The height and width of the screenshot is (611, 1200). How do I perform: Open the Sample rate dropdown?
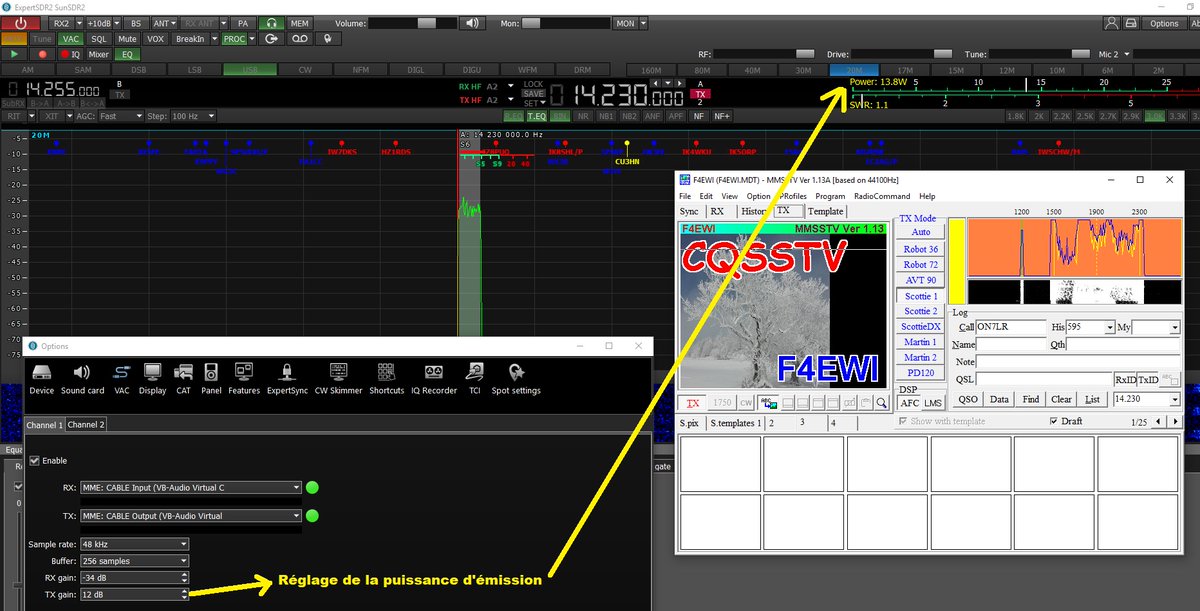[133, 544]
